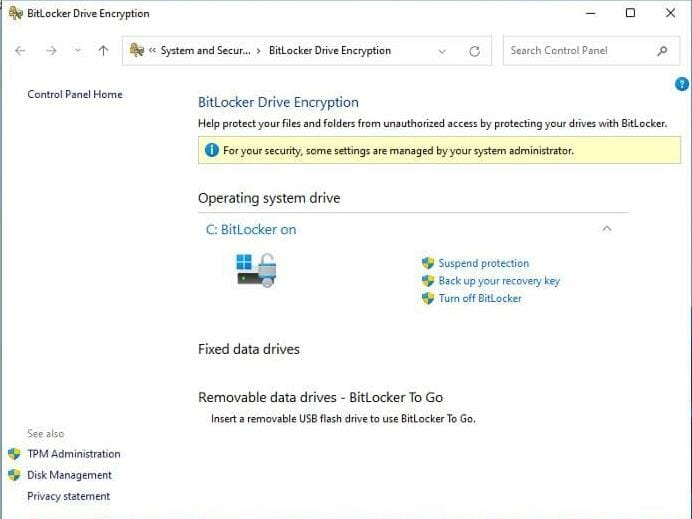Collapse the C: BitLocker on section
Image resolution: width=692 pixels, height=519 pixels.
point(606,229)
